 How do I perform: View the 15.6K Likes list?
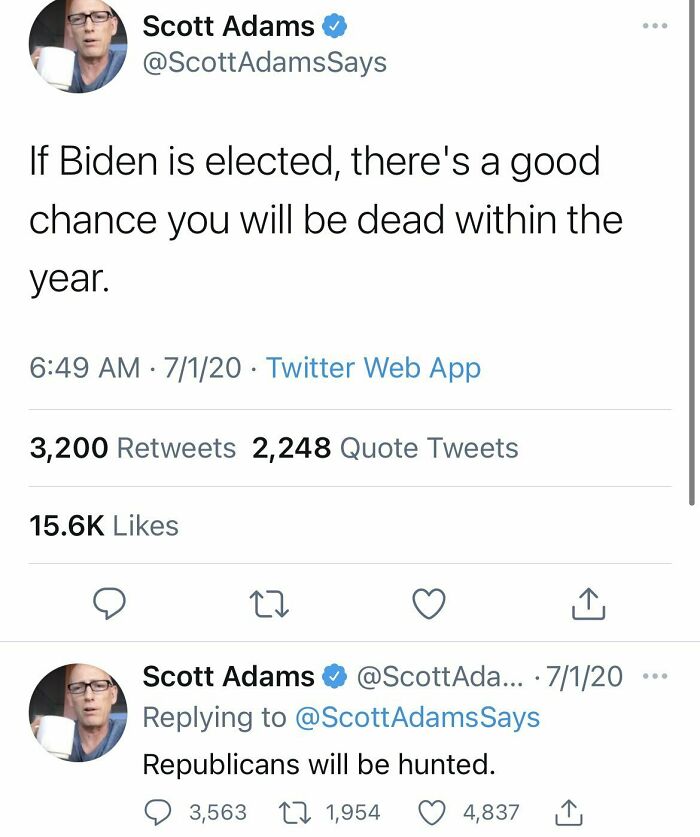tap(104, 525)
